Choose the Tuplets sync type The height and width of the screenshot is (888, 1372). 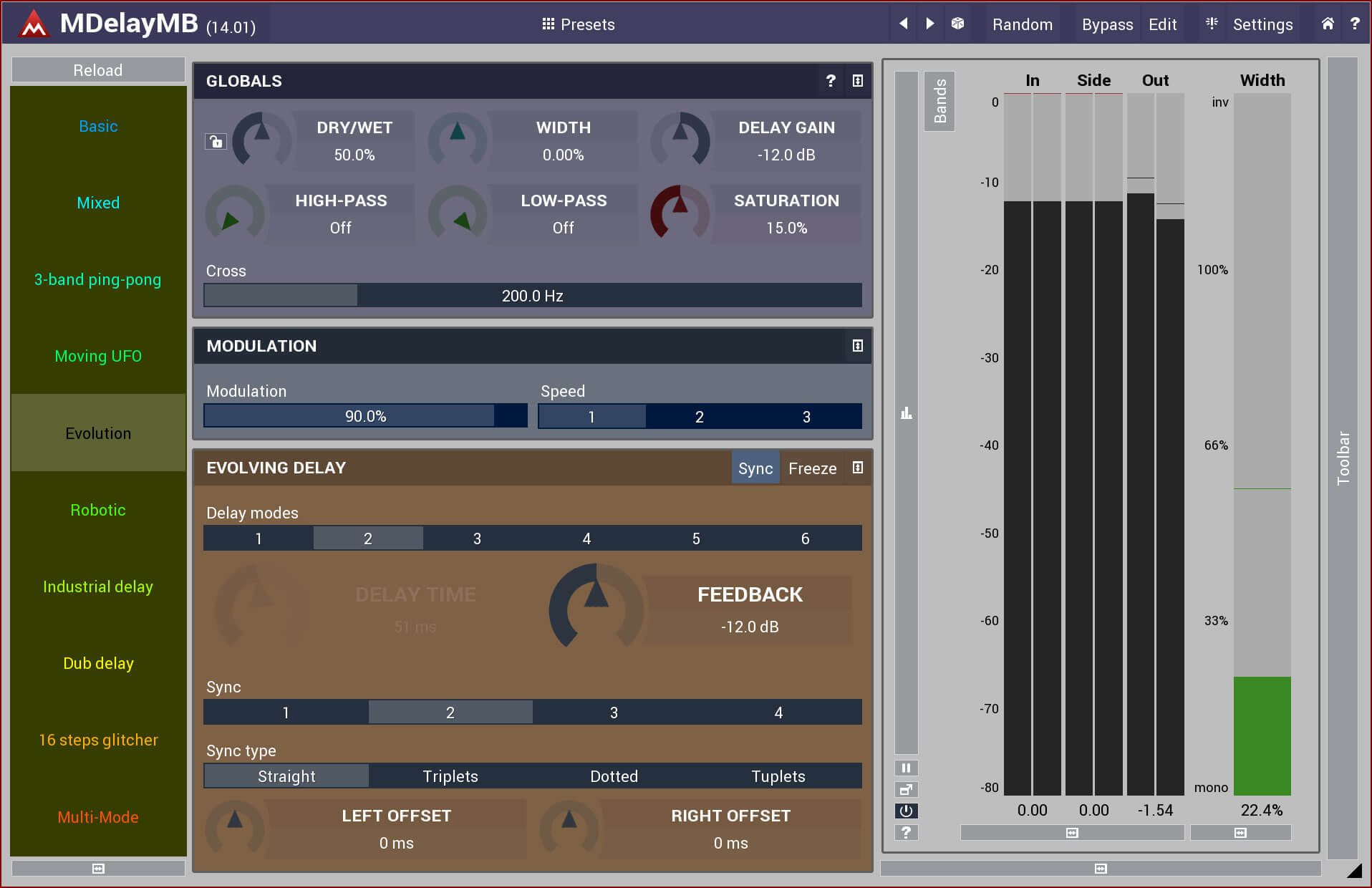coord(778,776)
